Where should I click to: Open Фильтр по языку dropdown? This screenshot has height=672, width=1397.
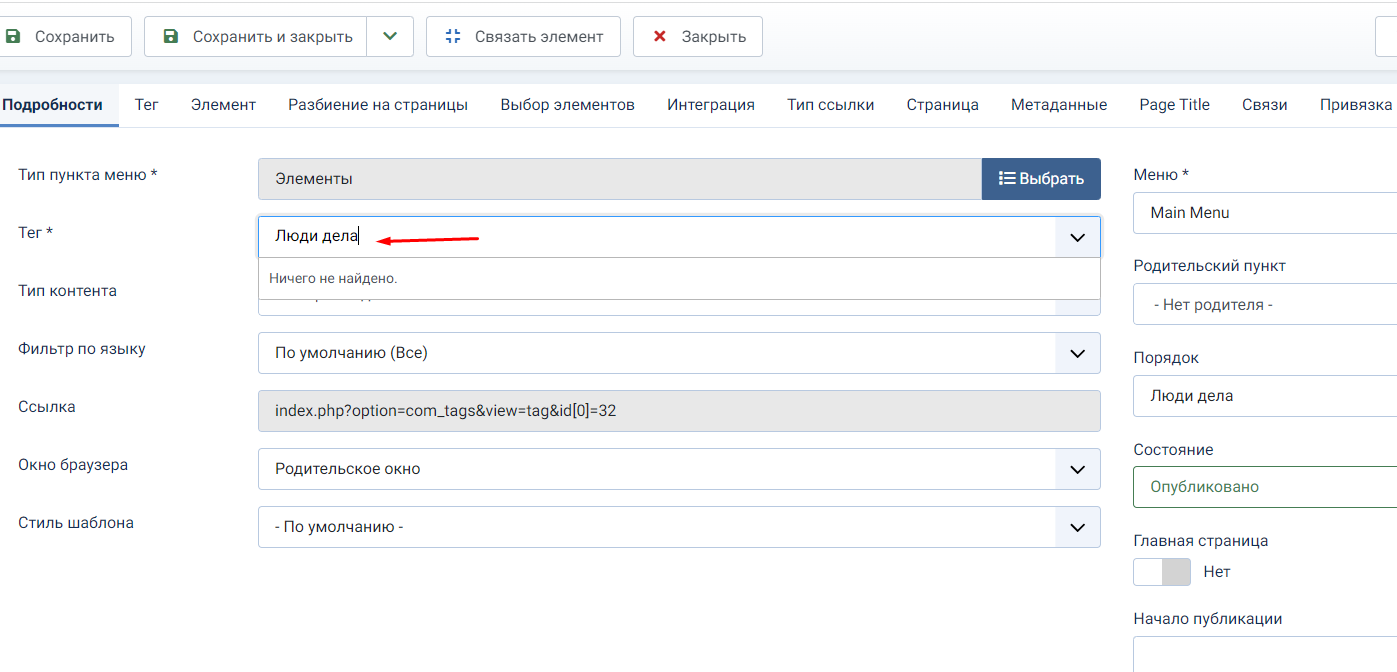tap(679, 353)
